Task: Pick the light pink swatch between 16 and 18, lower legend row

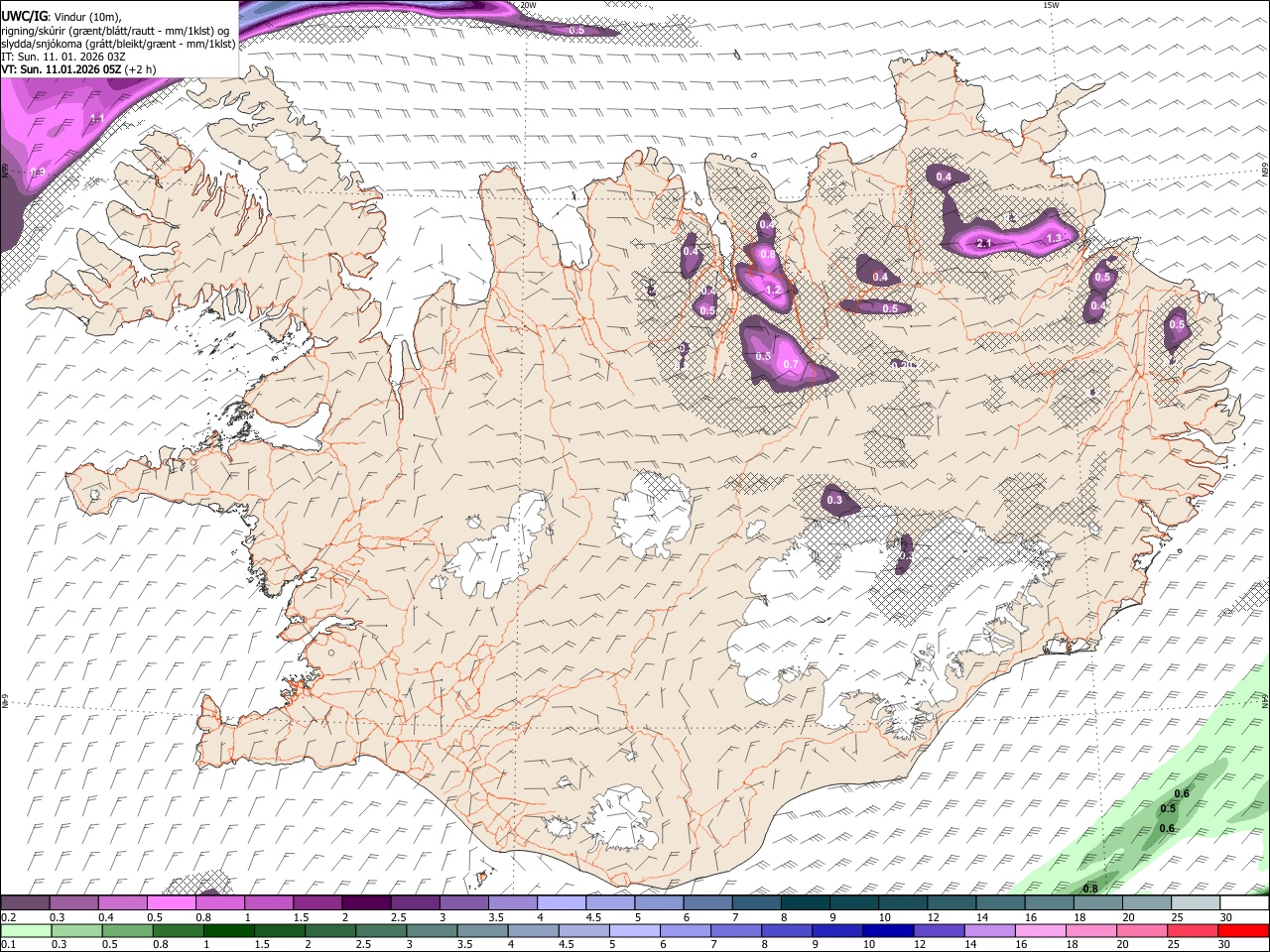Action: 1042,930
